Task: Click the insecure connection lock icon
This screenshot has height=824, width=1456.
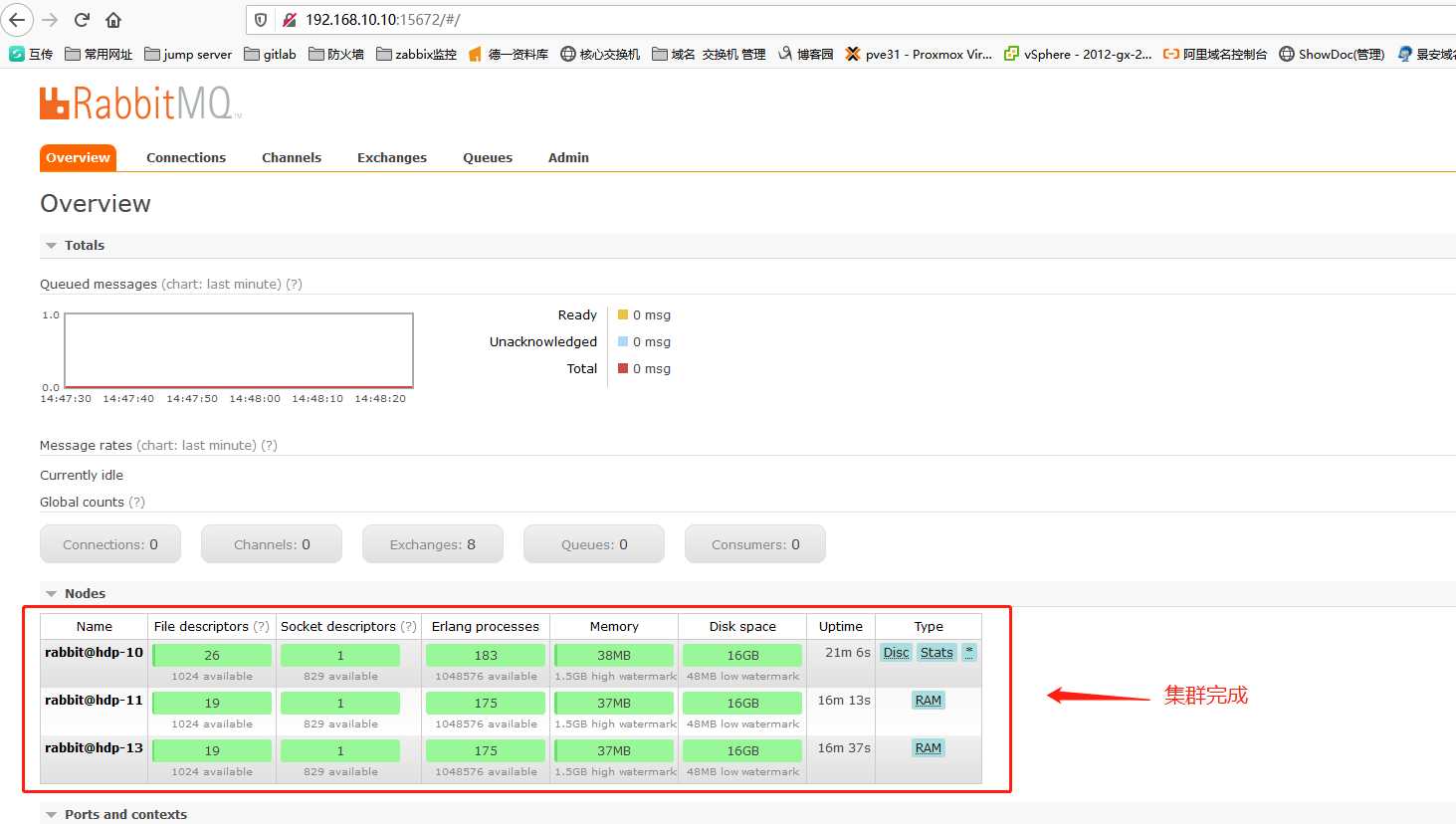Action: click(x=290, y=20)
